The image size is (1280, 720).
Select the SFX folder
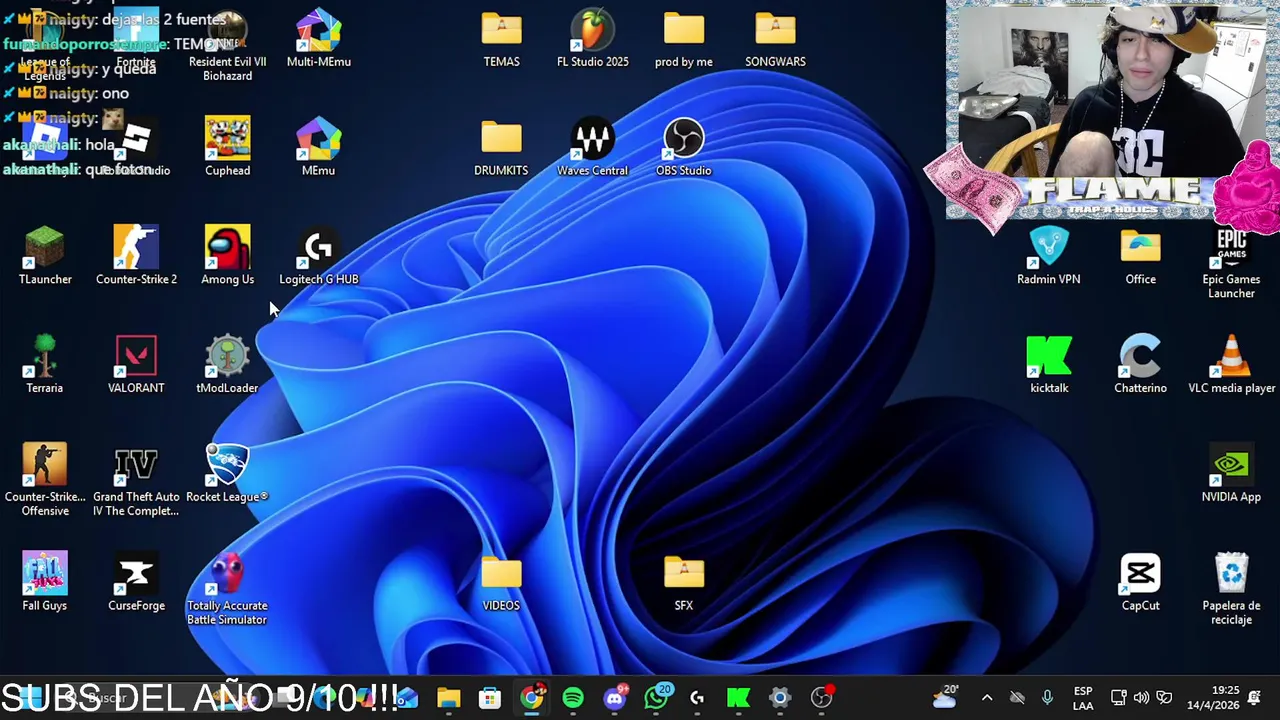[x=684, y=582]
